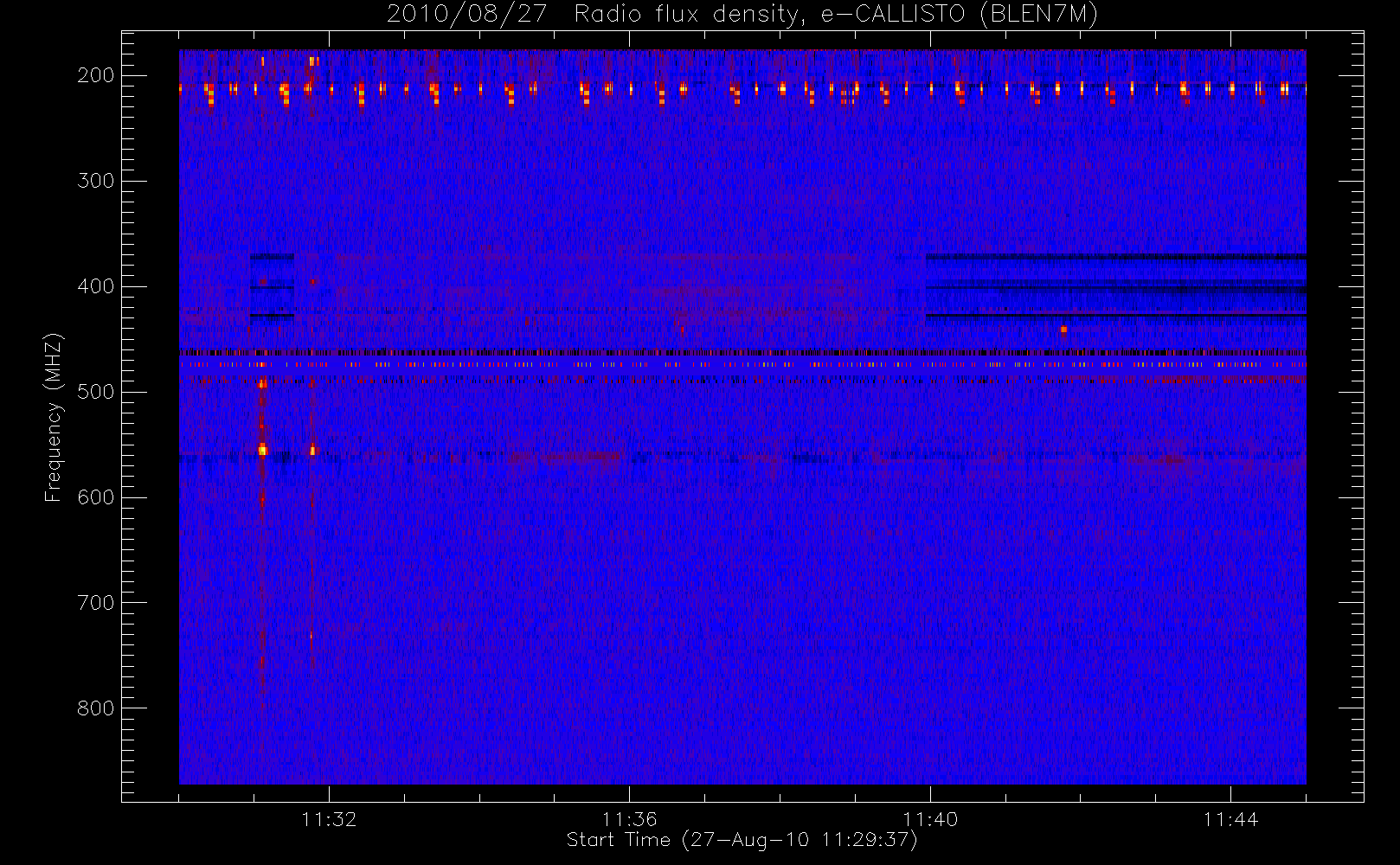Click the 600 frequency tick label
Image resolution: width=1400 pixels, height=865 pixels.
click(x=96, y=497)
